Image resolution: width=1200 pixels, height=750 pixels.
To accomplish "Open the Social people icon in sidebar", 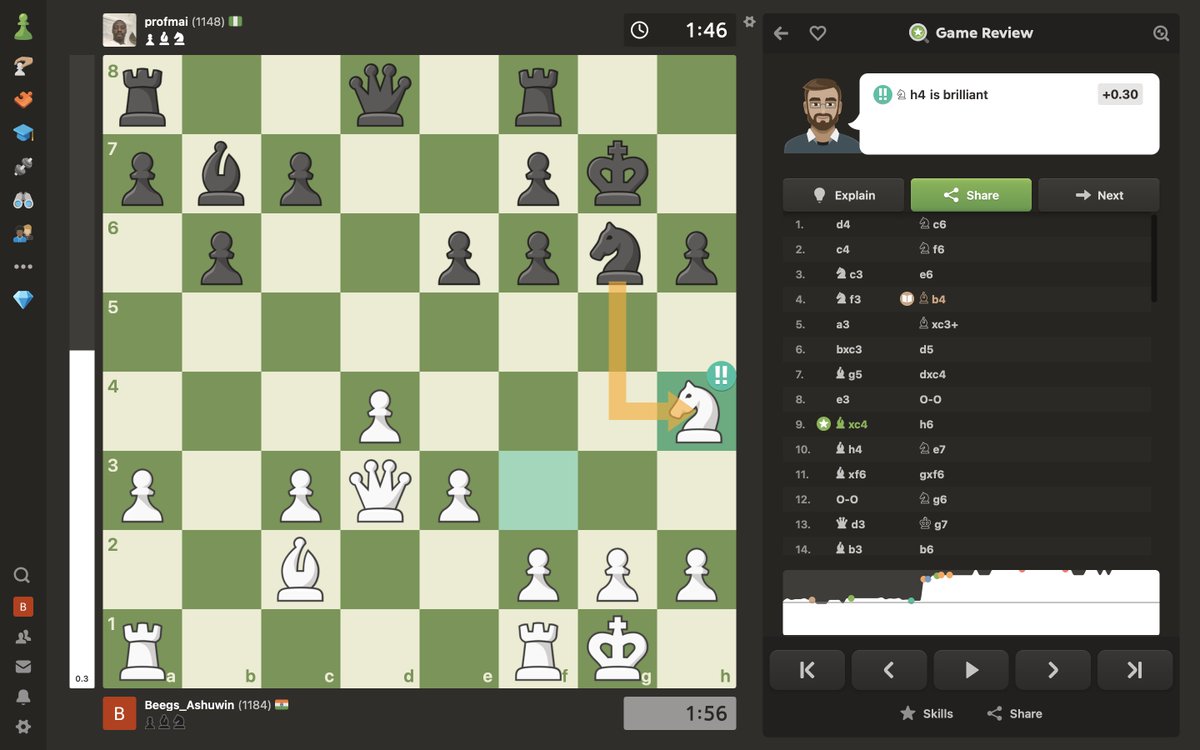I will [x=23, y=233].
